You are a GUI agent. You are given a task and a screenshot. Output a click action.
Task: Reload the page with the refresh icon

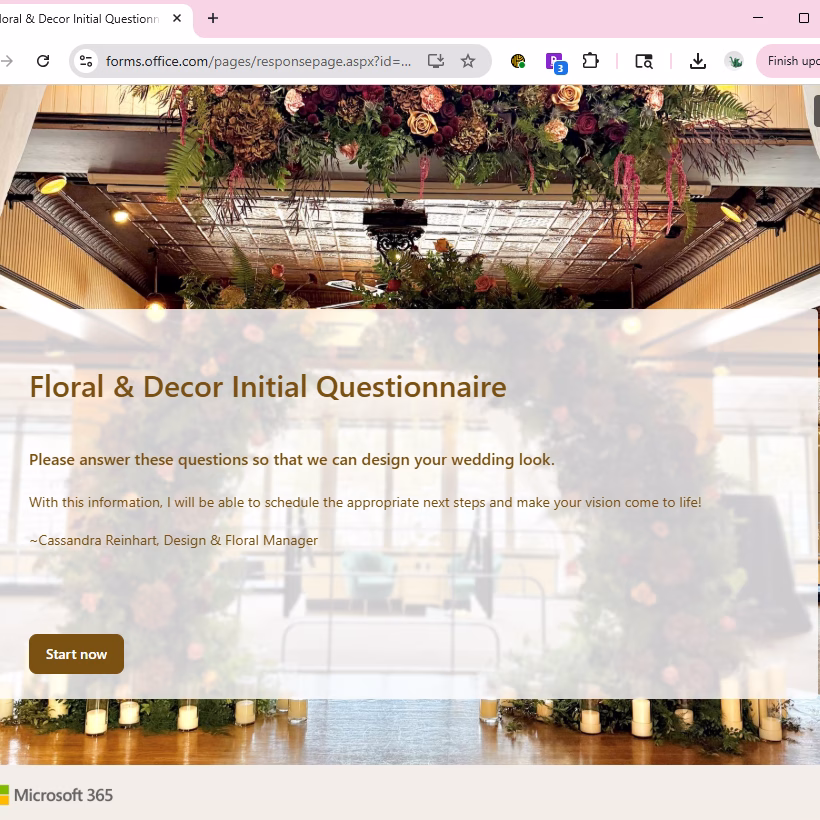pyautogui.click(x=43, y=61)
